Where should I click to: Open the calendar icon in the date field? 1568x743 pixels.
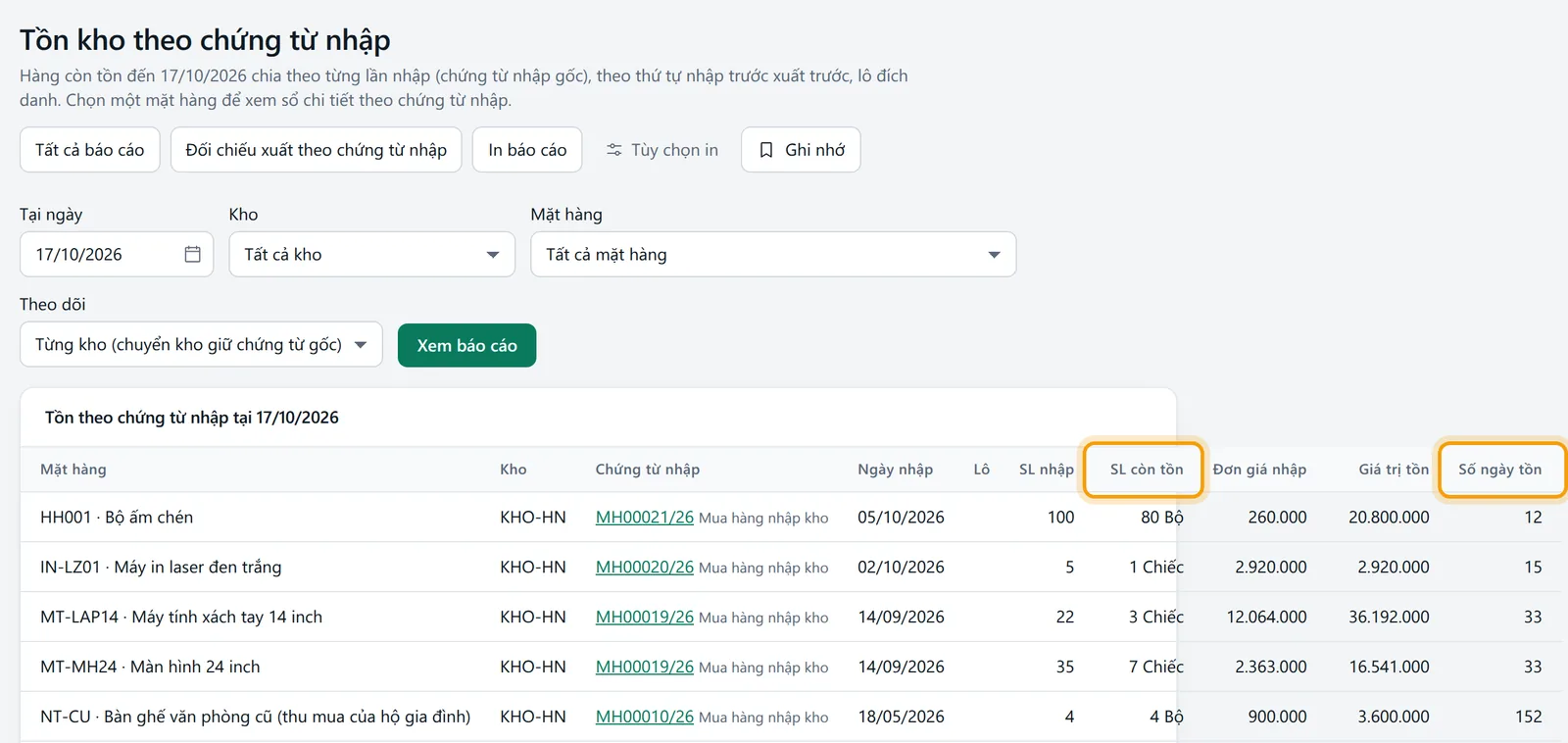tap(192, 254)
